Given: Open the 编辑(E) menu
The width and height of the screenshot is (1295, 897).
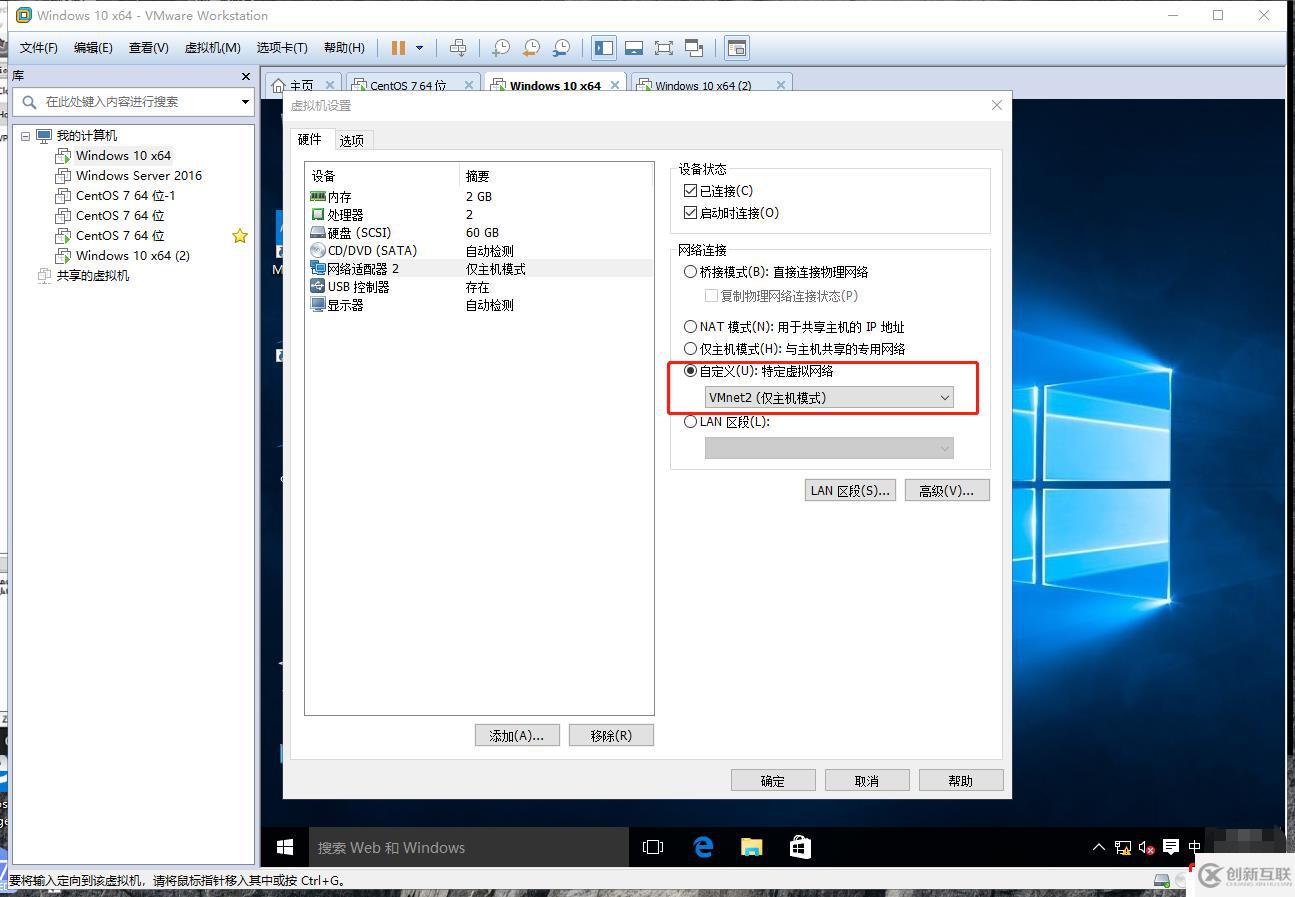Looking at the screenshot, I should click(93, 48).
